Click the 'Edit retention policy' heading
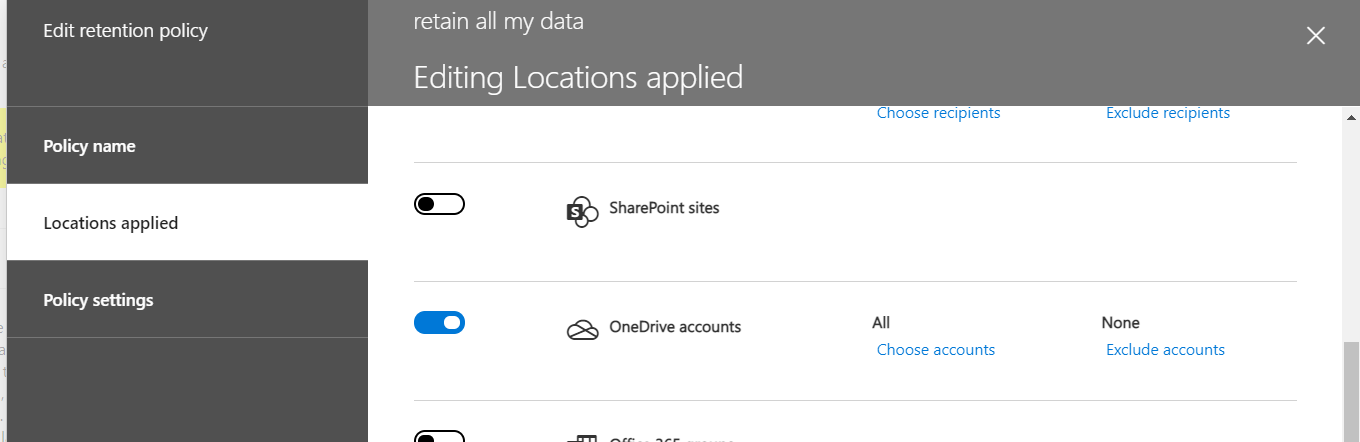Viewport: 1360px width, 442px height. [x=126, y=31]
